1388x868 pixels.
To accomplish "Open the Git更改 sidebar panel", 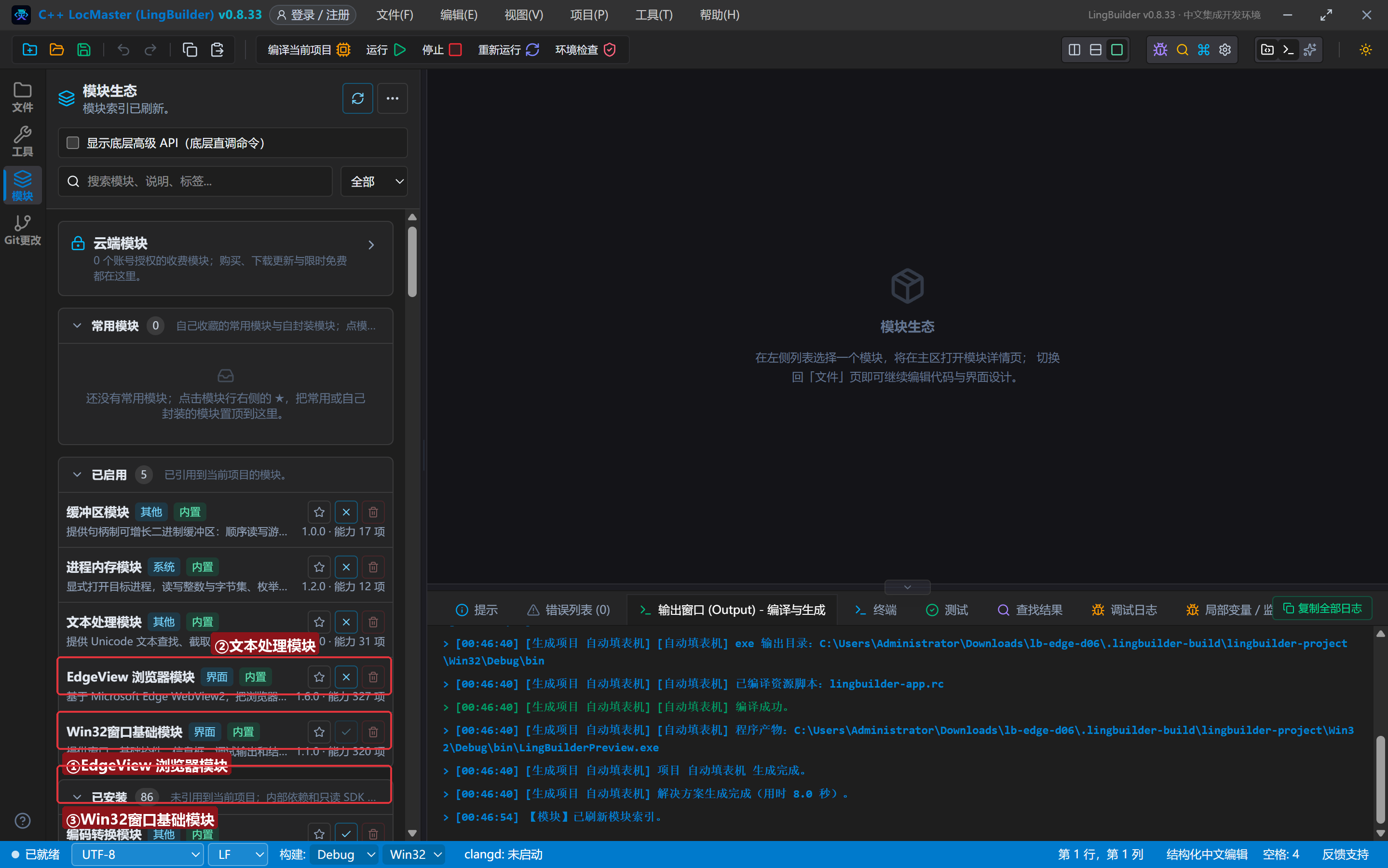I will [22, 230].
